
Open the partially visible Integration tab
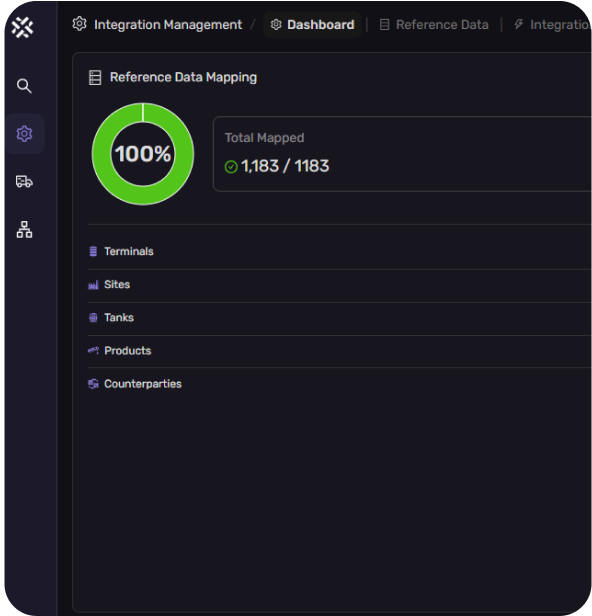(552, 25)
